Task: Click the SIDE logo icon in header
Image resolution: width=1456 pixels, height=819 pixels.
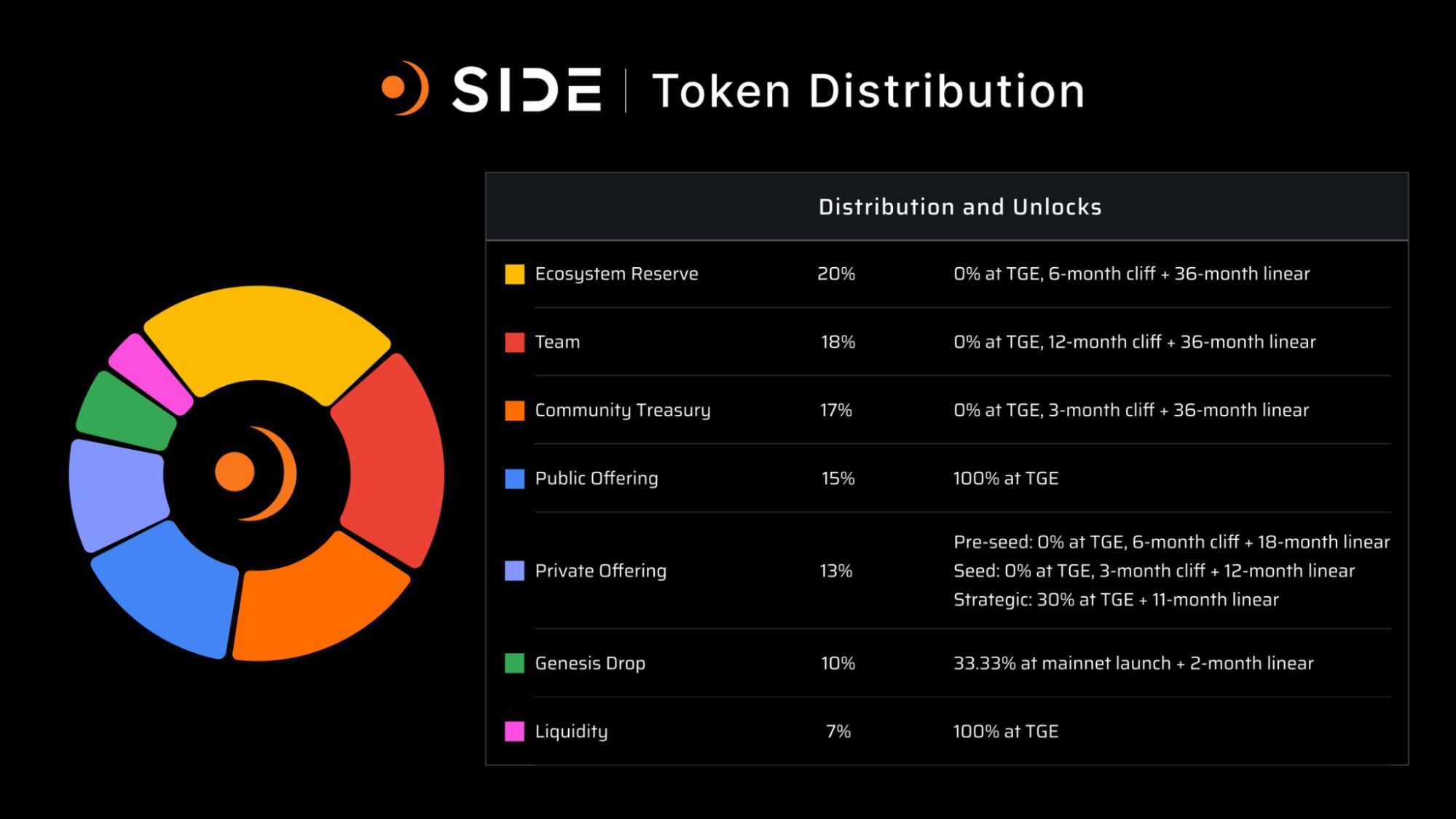Action: (405, 88)
